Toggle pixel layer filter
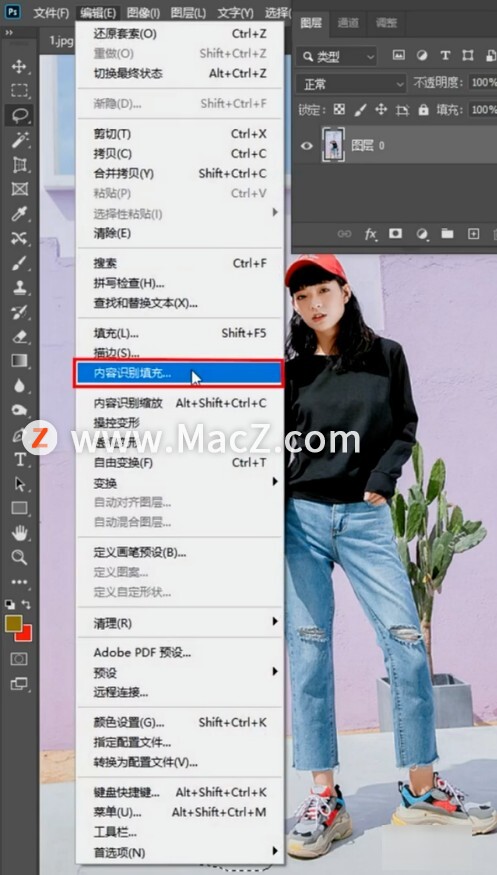 398,55
